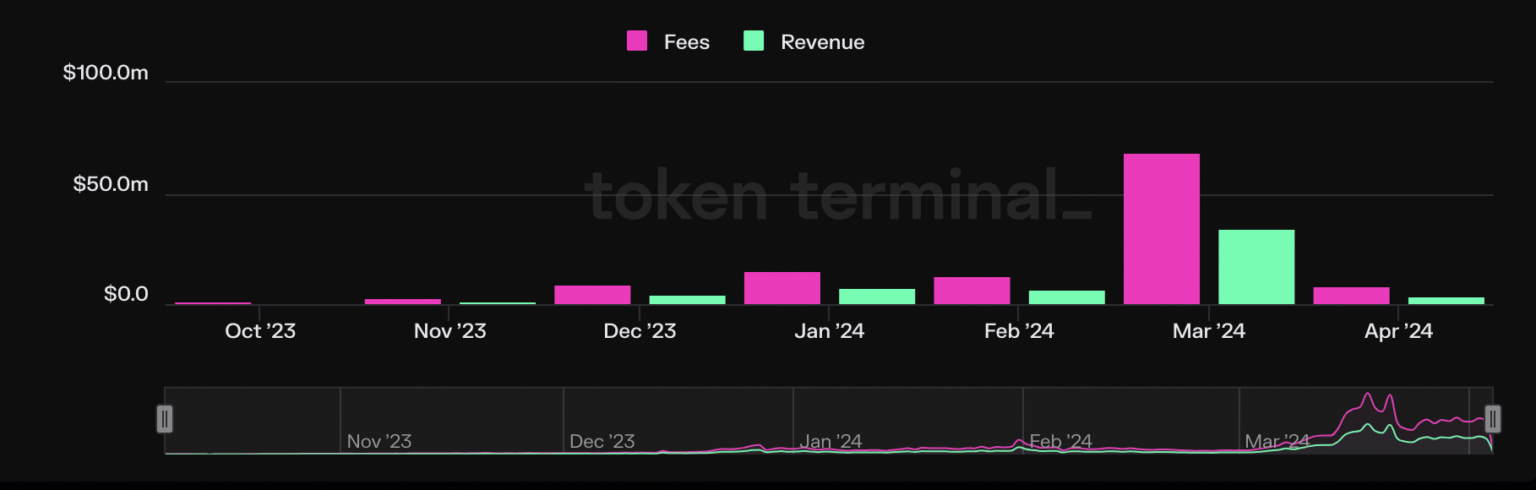Hide the Fees series via its legend label
This screenshot has width=1536, height=490.
point(686,42)
